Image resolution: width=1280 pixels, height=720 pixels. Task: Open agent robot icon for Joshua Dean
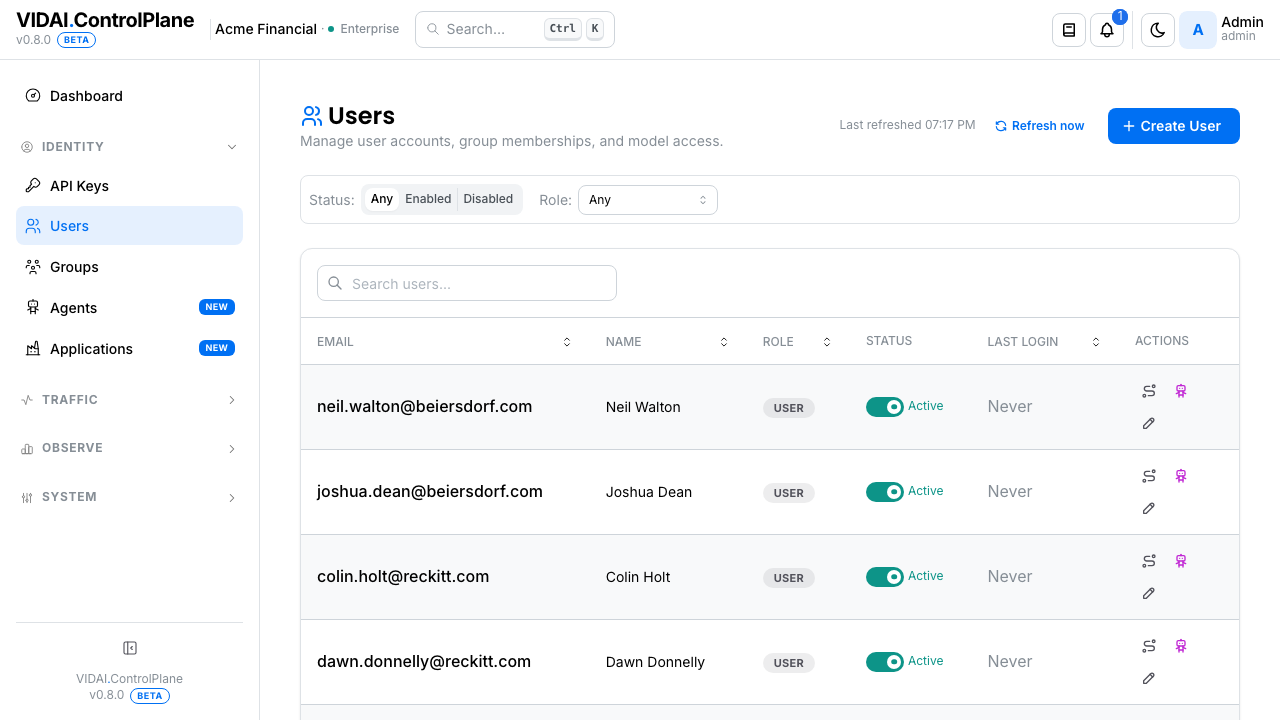click(1181, 476)
